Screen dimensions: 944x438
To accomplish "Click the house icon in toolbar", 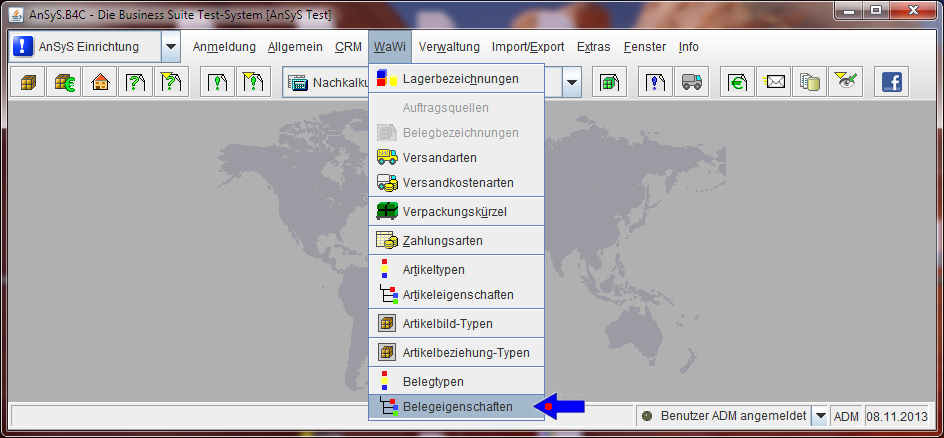I will [99, 83].
